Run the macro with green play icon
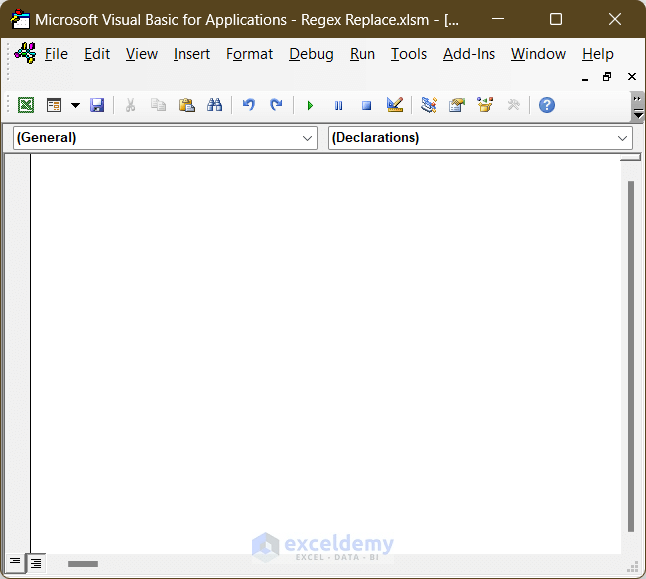The height and width of the screenshot is (579, 646). 310,105
